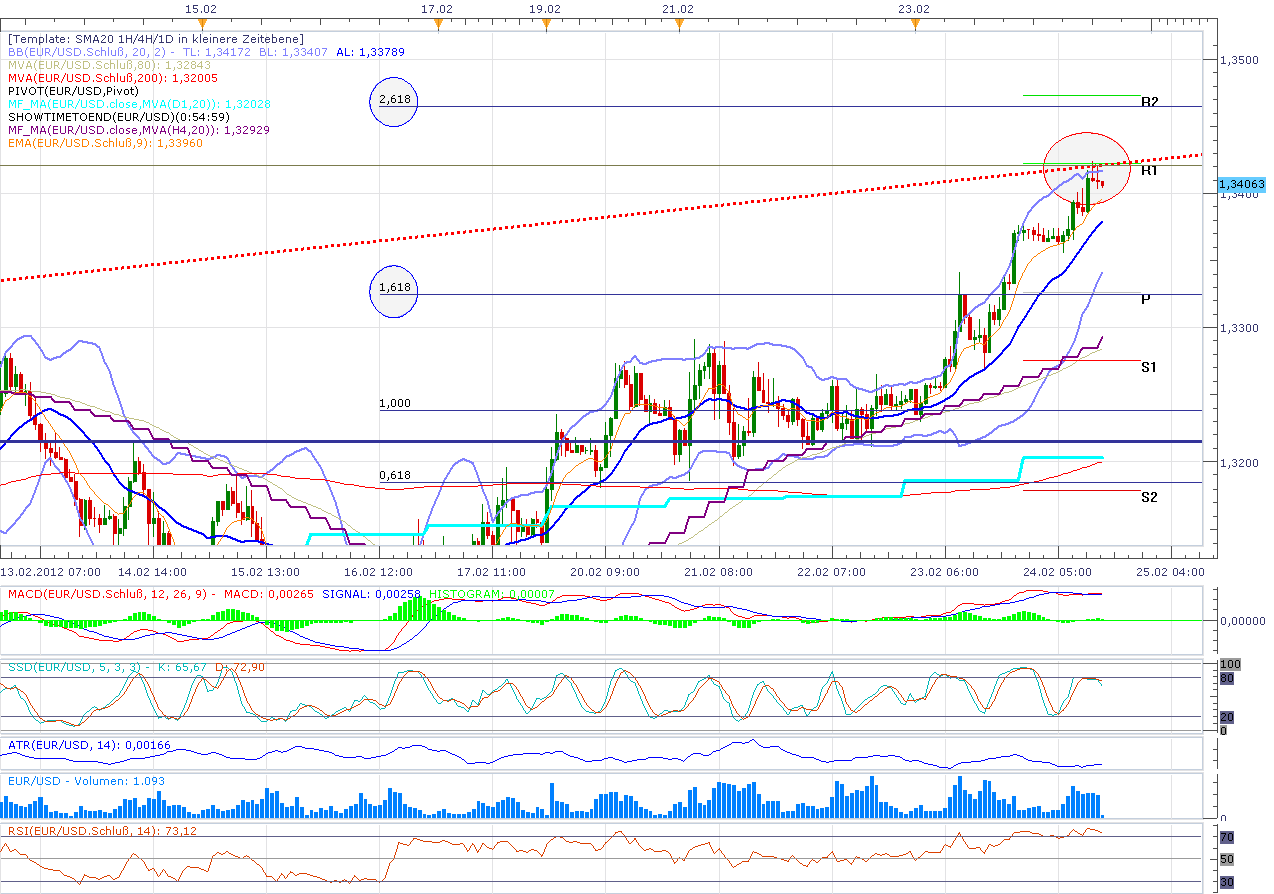Click the MACD SIGNAL 0,00258 value
1274x894 pixels.
click(371, 594)
